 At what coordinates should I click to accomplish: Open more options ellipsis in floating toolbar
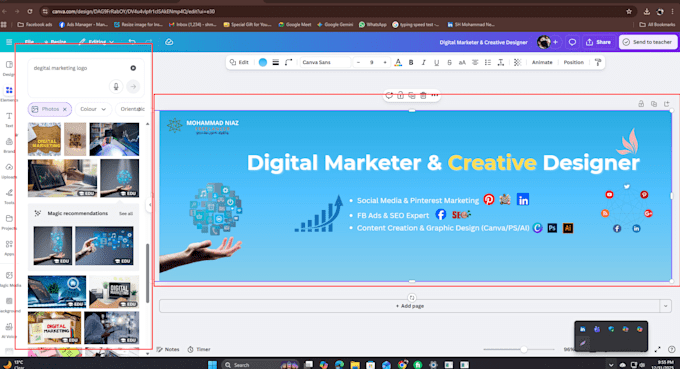point(435,95)
